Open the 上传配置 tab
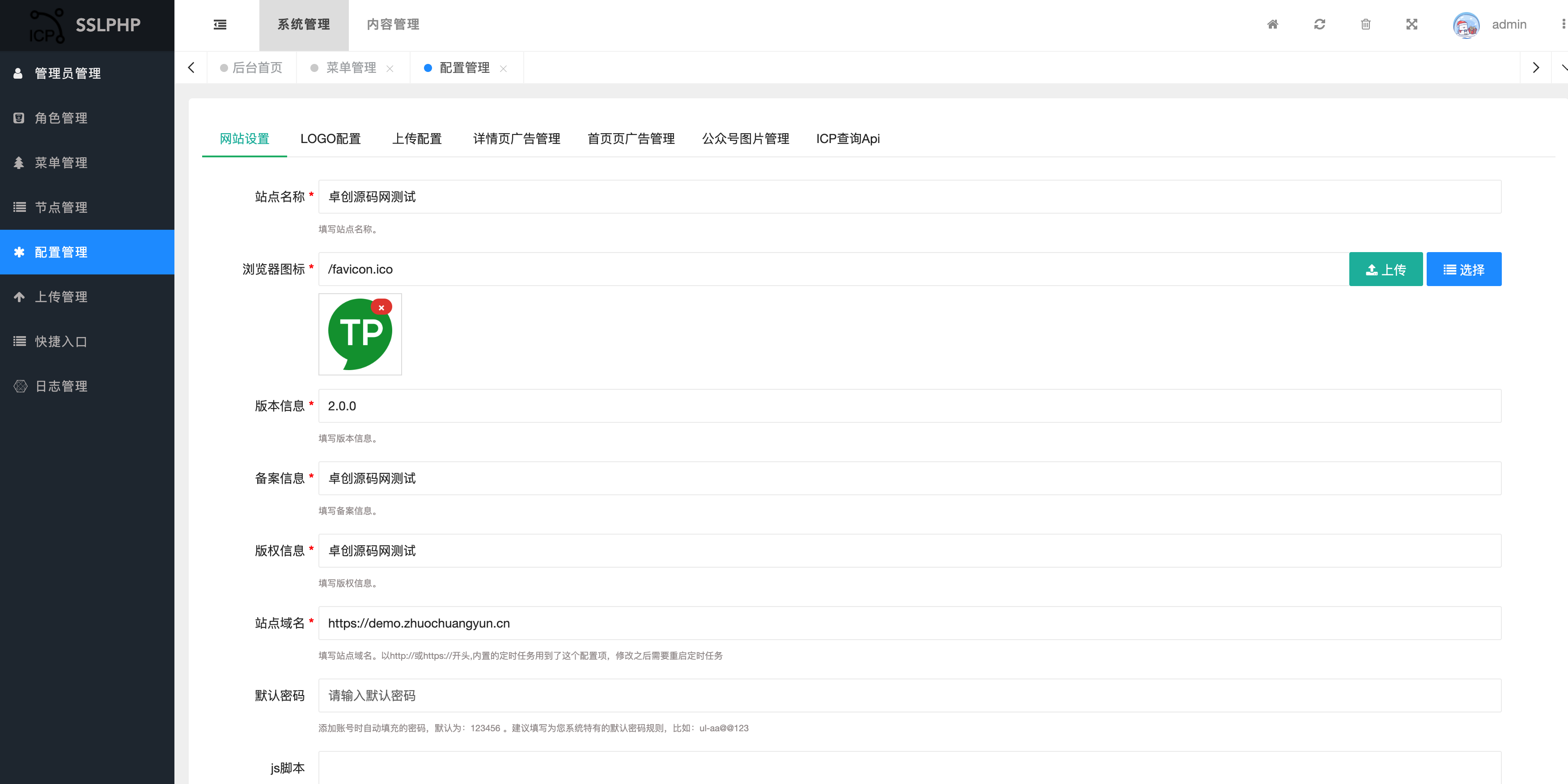This screenshot has height=784, width=1568. 417,139
